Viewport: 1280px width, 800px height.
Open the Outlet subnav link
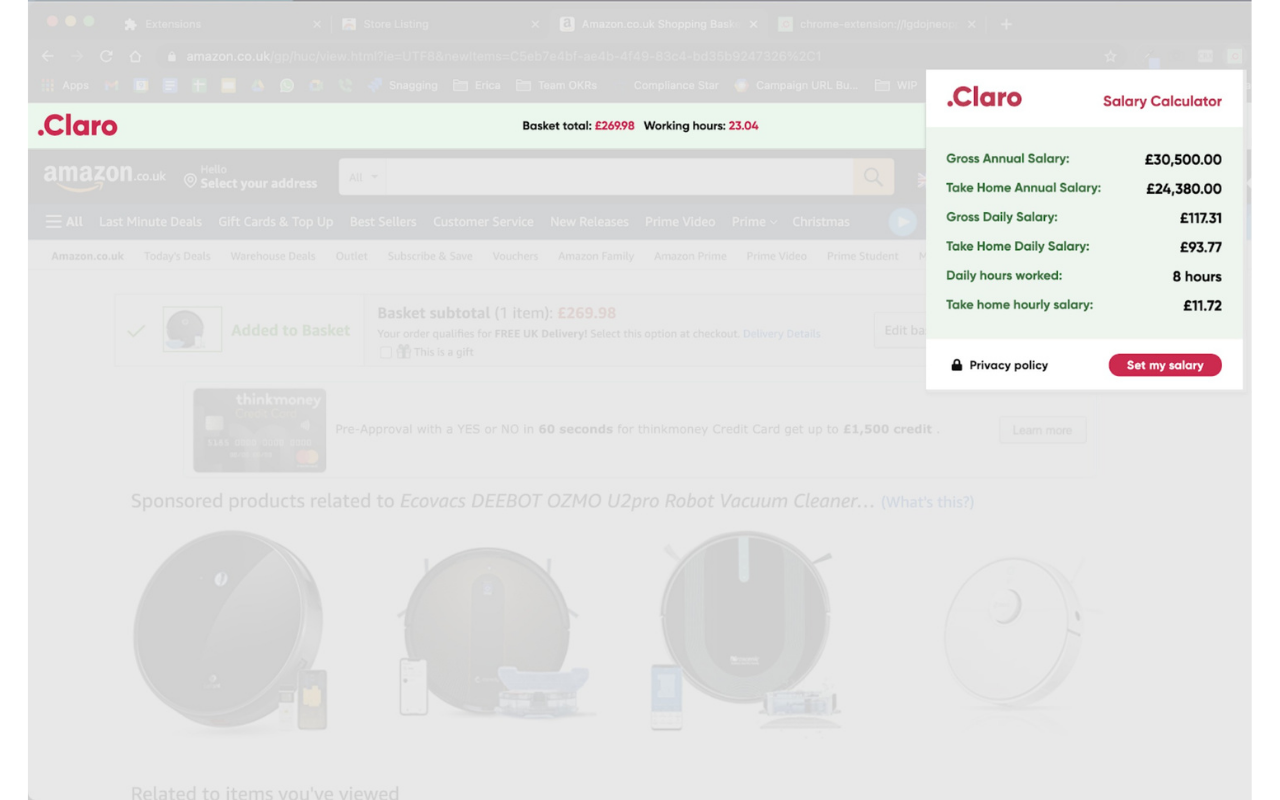[x=351, y=256]
